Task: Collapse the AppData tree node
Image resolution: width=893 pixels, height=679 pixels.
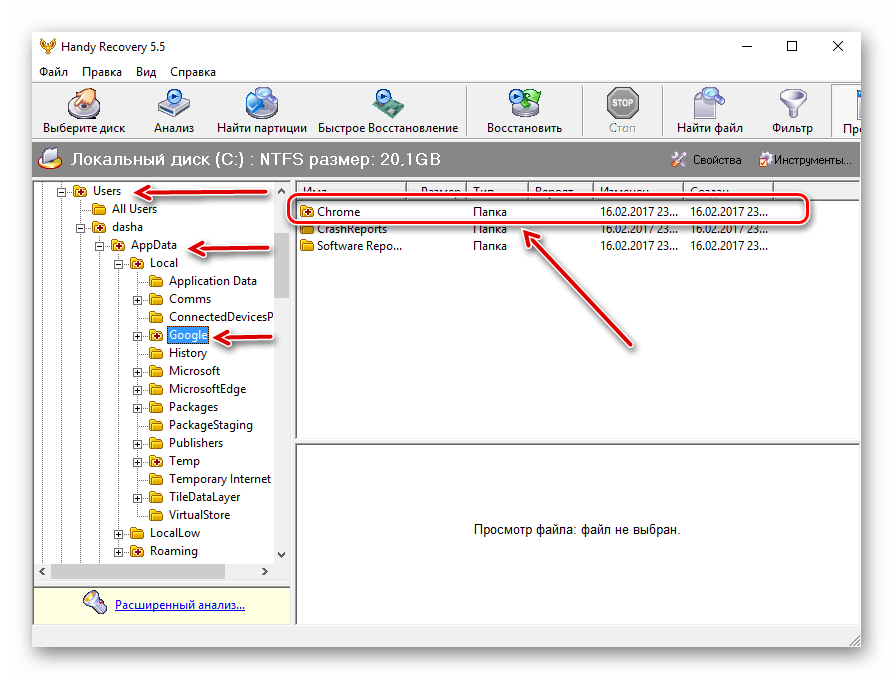Action: (100, 246)
